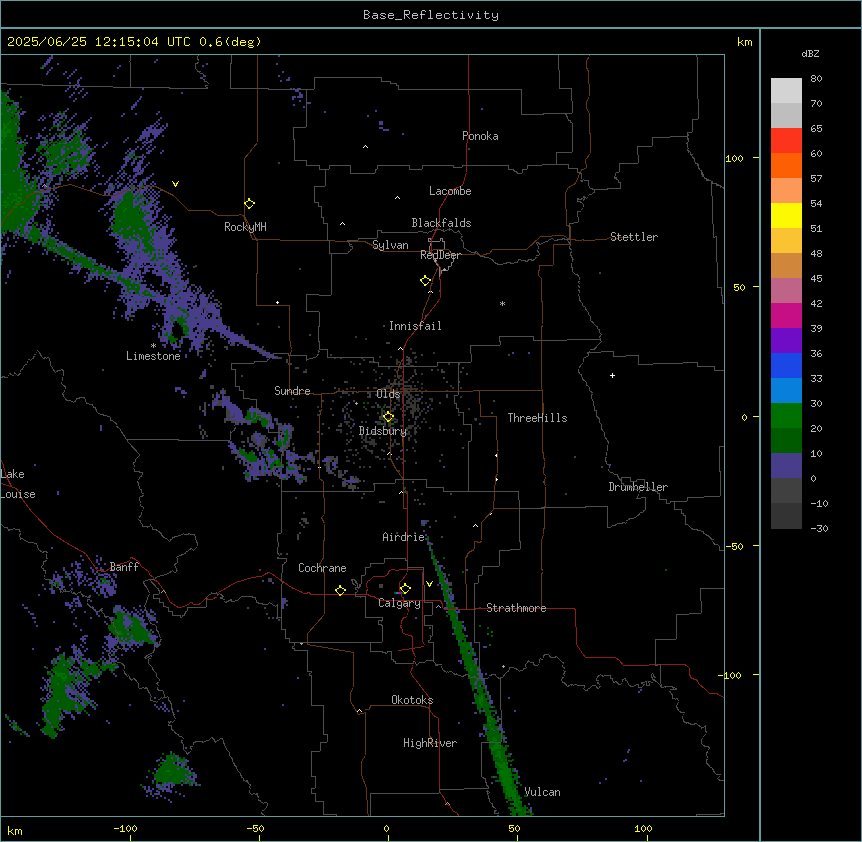Click the 80 value in dBZ legend
The image size is (862, 842).
click(x=816, y=79)
